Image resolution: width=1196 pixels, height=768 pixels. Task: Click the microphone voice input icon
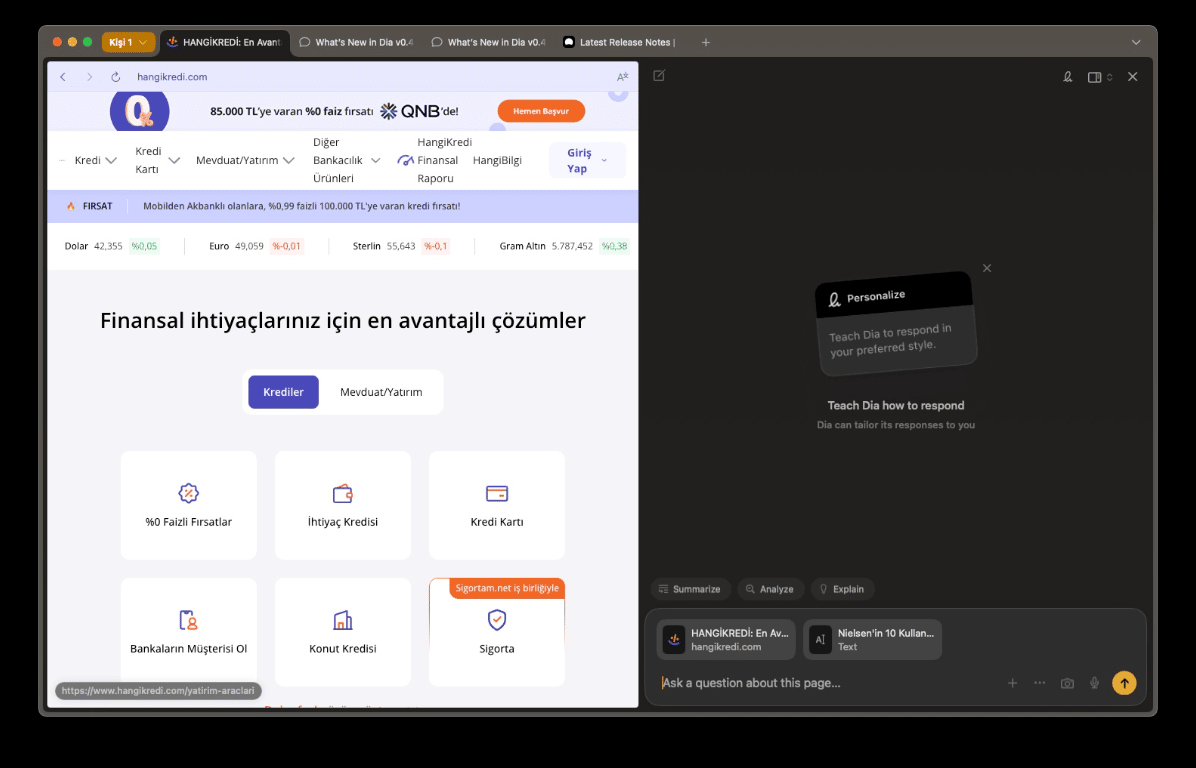coord(1095,683)
